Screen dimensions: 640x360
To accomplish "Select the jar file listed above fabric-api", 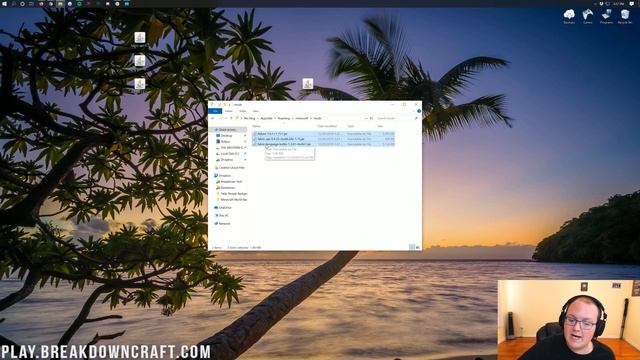I will (x=323, y=133).
